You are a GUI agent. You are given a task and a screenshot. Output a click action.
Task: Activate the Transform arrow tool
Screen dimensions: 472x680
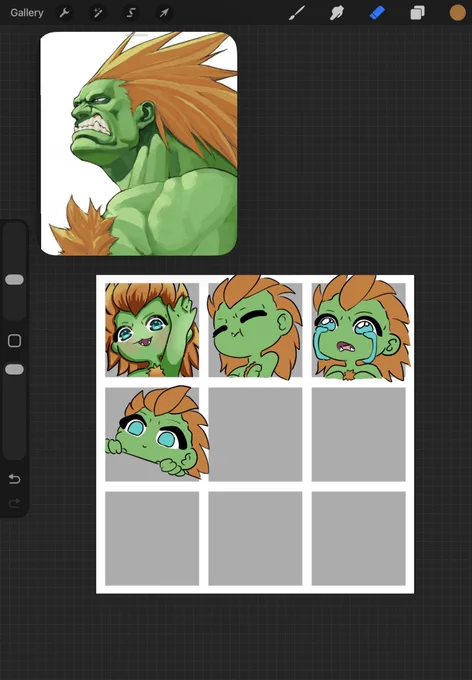[164, 13]
